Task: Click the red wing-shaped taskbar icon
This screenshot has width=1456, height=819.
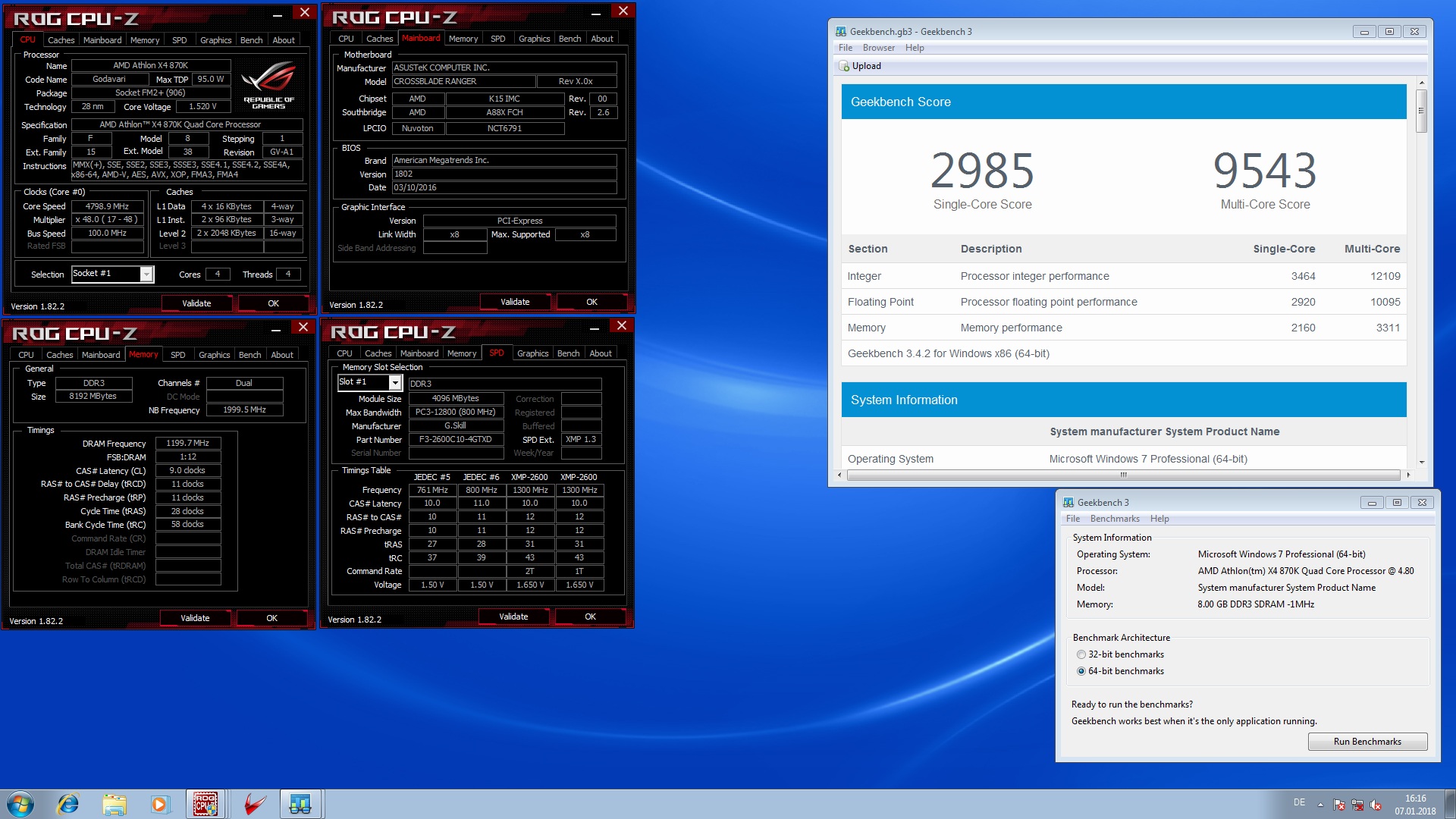Action: tap(254, 804)
